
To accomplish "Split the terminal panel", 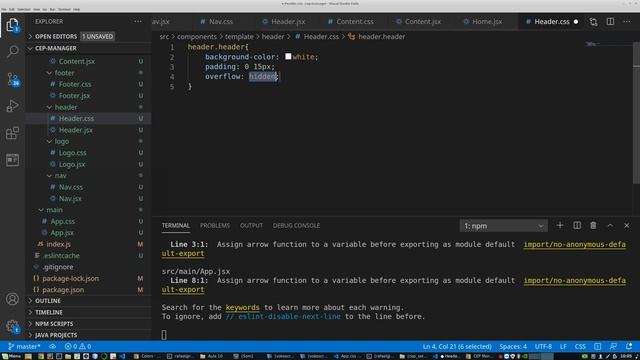I will (x=577, y=225).
